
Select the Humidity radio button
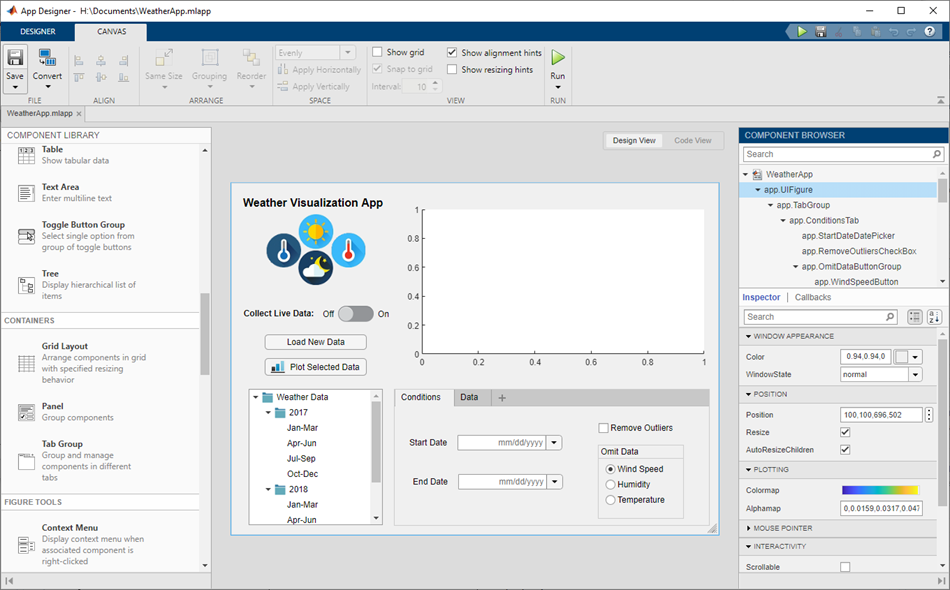(x=611, y=484)
